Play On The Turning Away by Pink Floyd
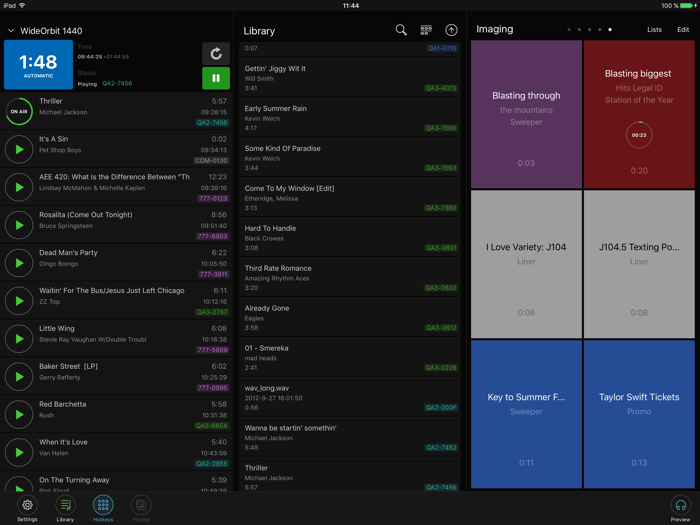700x525 pixels. 19,484
